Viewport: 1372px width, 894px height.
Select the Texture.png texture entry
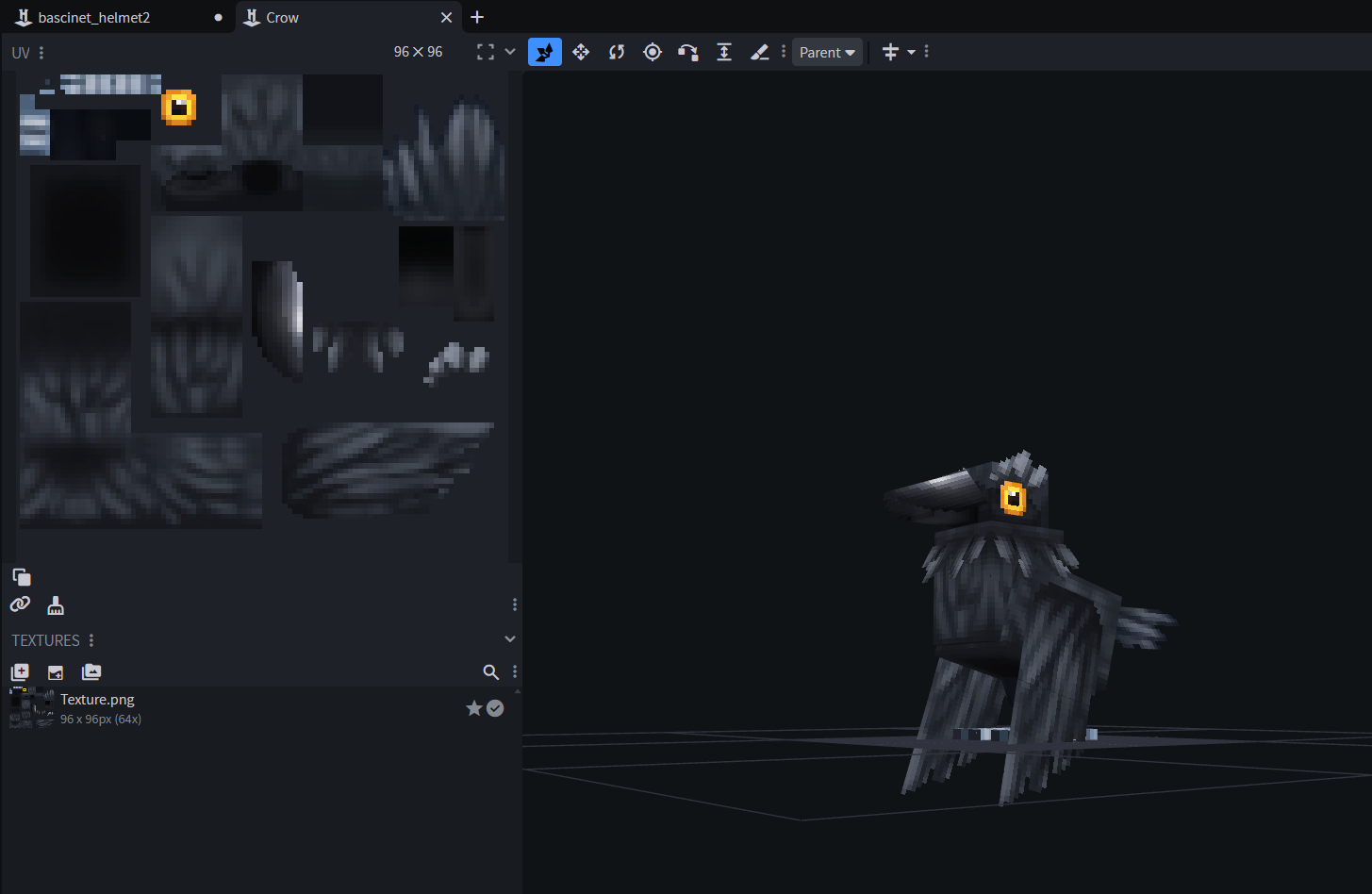tap(256, 708)
